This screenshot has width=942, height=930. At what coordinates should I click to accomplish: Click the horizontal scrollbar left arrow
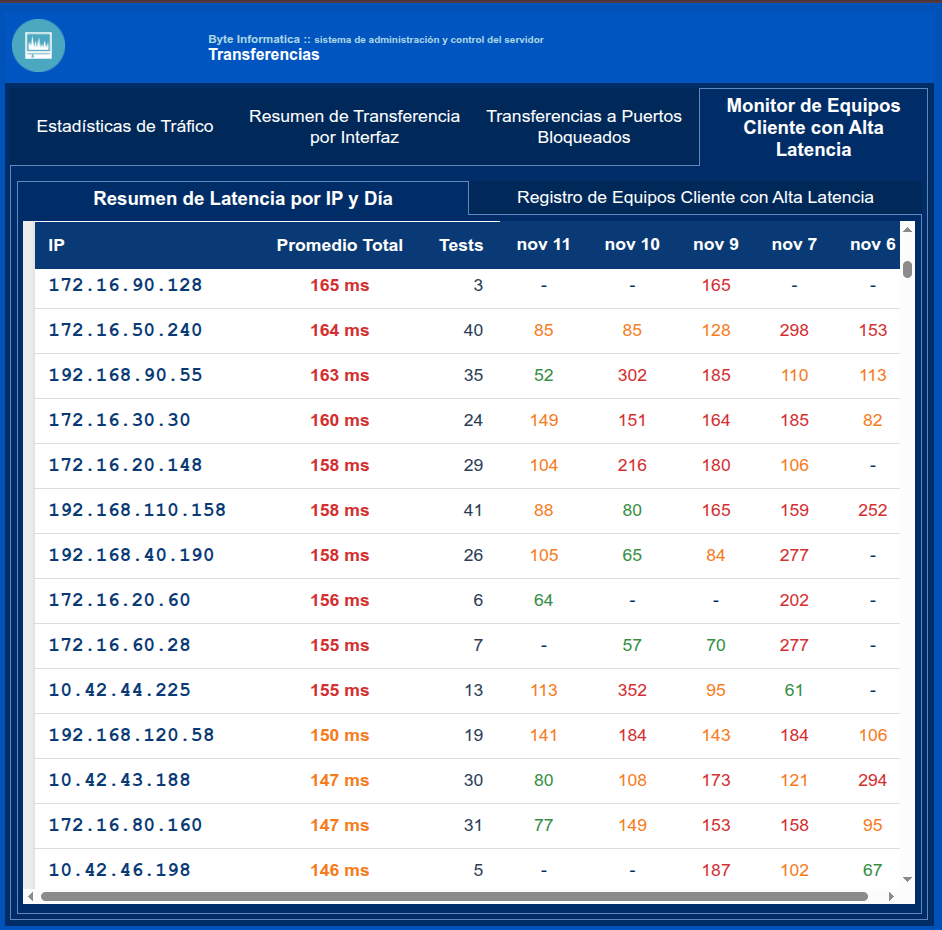pos(30,896)
